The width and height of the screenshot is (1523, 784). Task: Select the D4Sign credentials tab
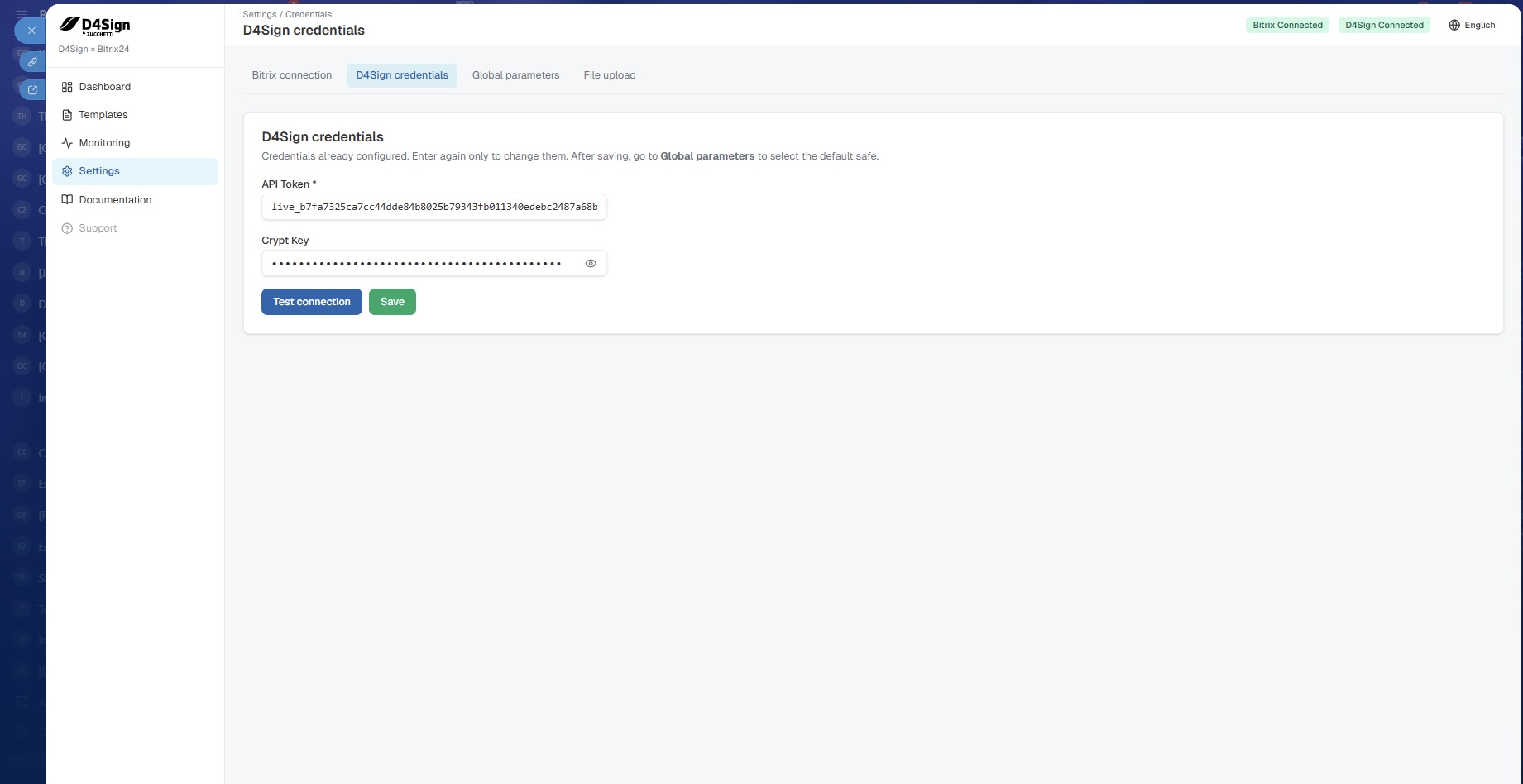pos(402,75)
